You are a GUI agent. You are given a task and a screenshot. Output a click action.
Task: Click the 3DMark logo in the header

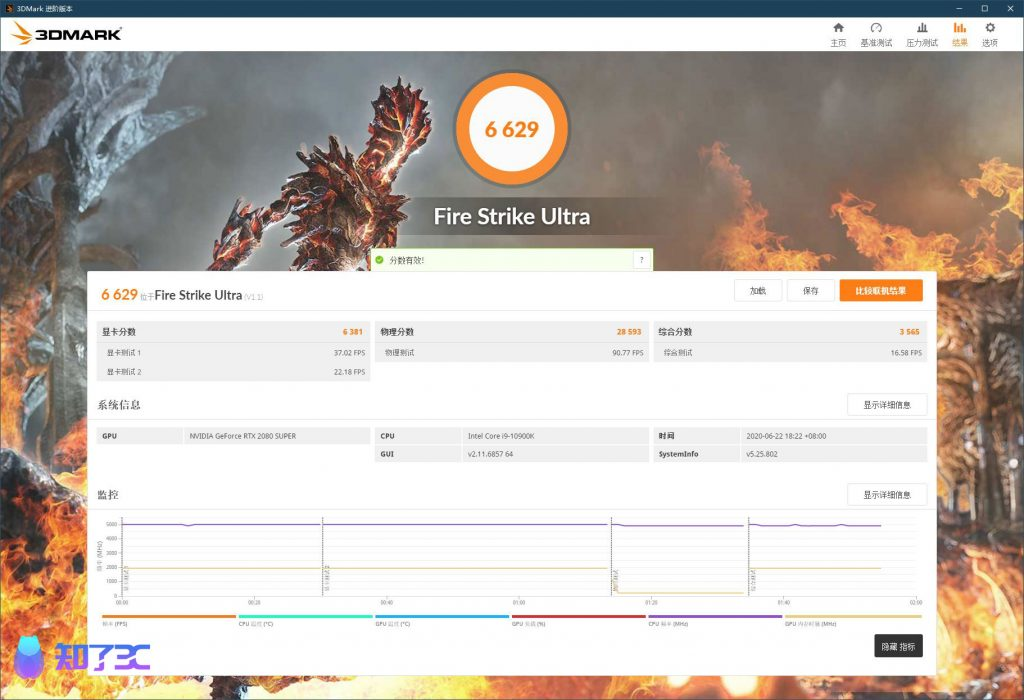pos(67,33)
